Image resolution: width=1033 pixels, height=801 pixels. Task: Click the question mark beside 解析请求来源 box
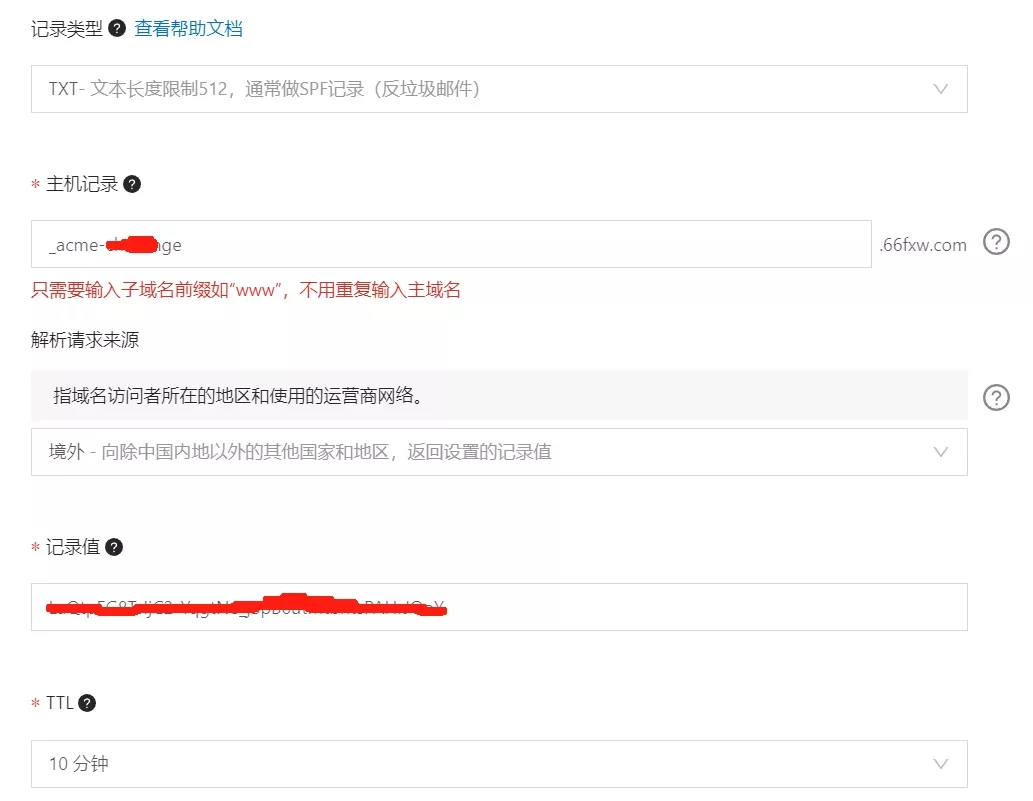click(996, 398)
